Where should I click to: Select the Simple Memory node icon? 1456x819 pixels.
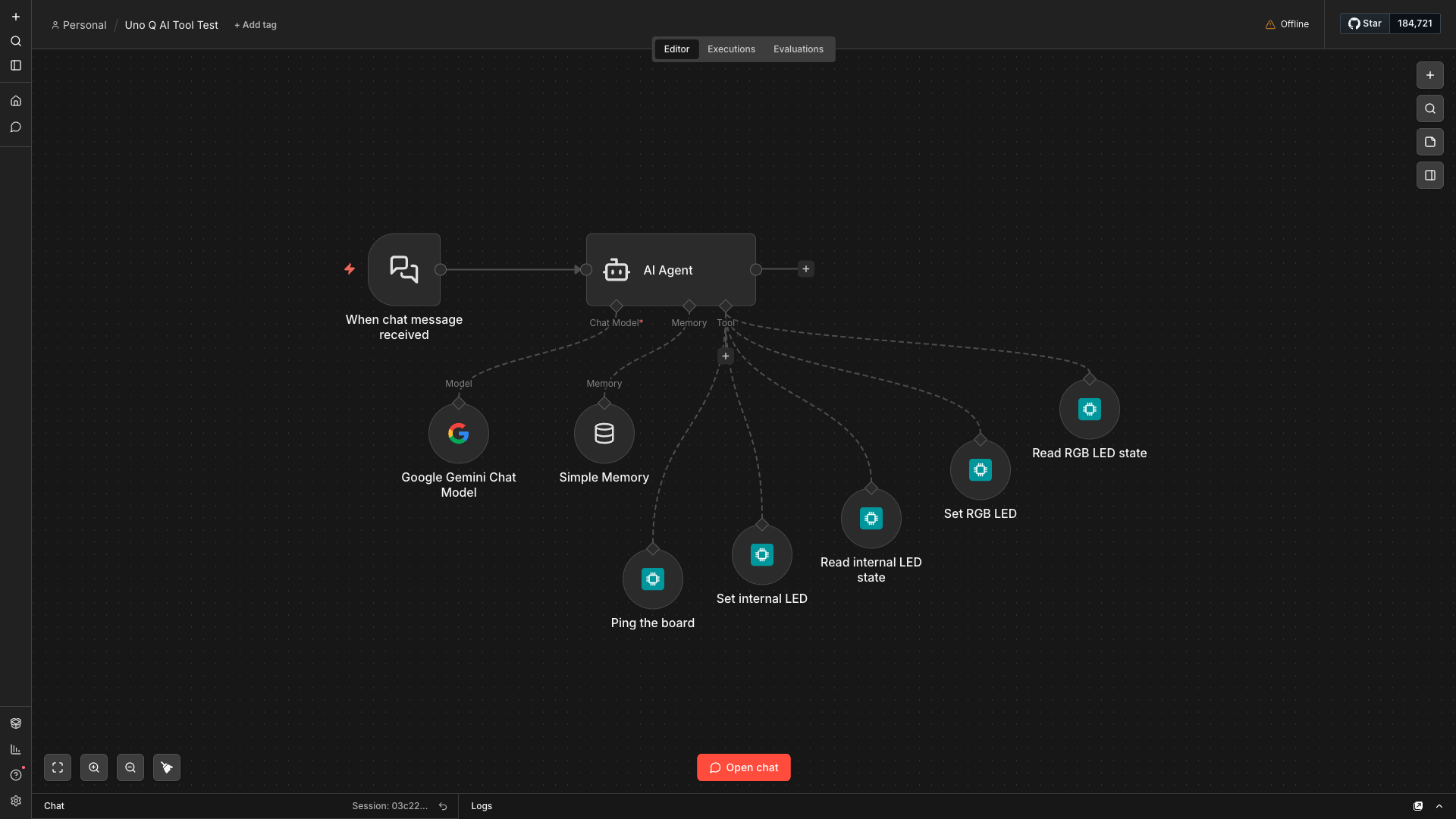pos(604,433)
